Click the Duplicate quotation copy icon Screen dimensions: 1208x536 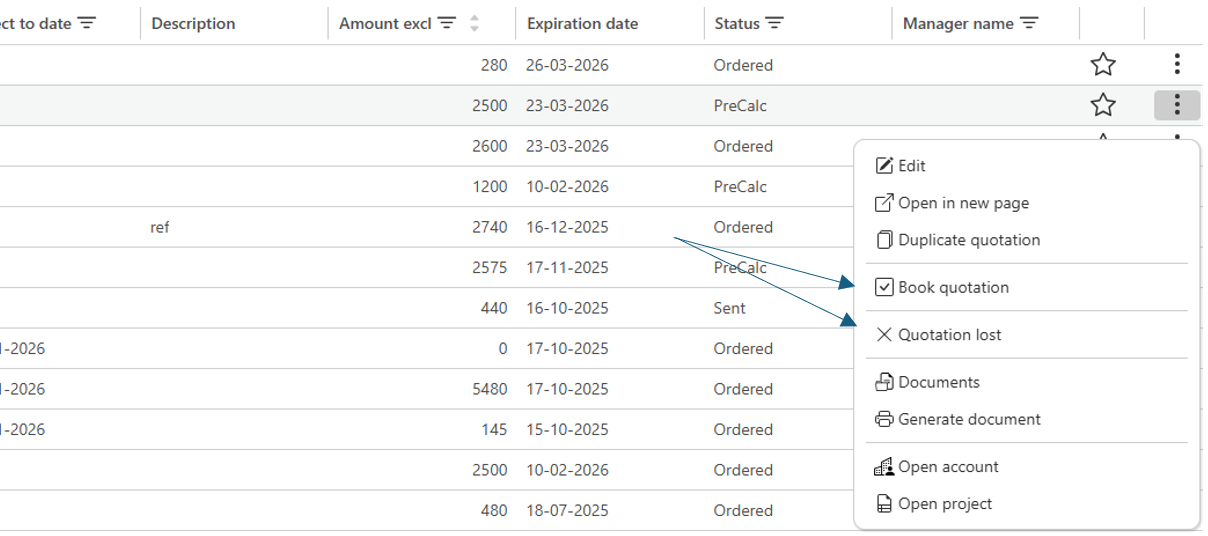pyautogui.click(x=884, y=240)
